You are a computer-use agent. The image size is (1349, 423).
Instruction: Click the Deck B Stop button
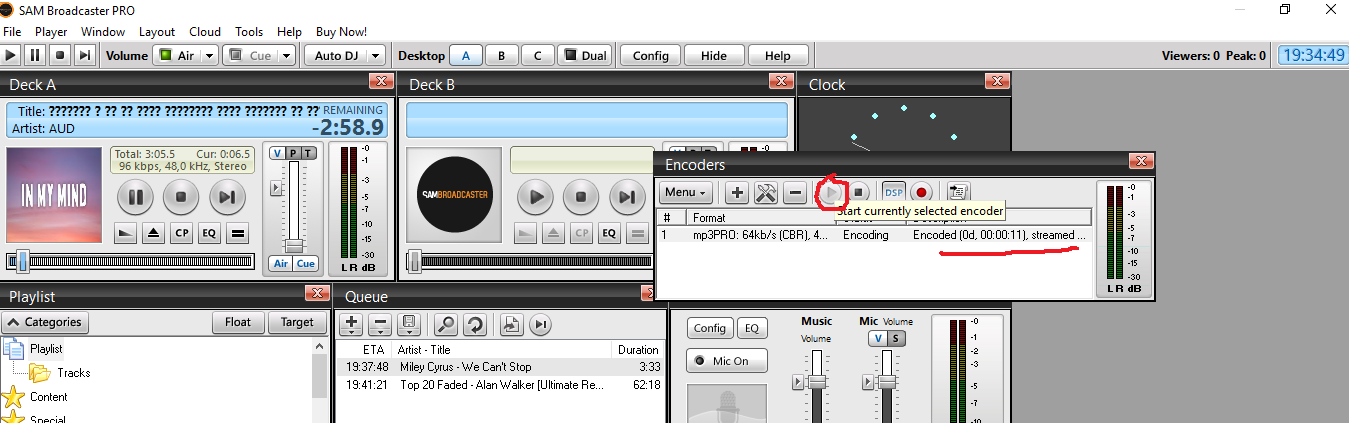[x=581, y=197]
